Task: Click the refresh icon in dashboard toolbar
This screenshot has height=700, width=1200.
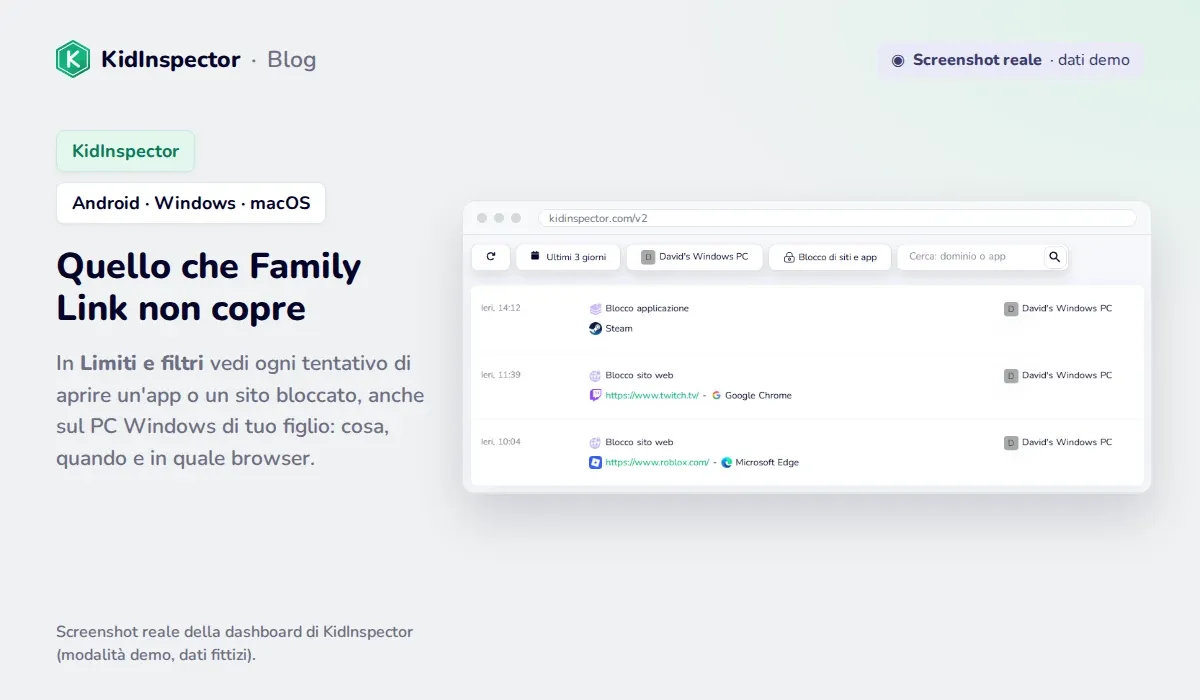Action: point(491,257)
